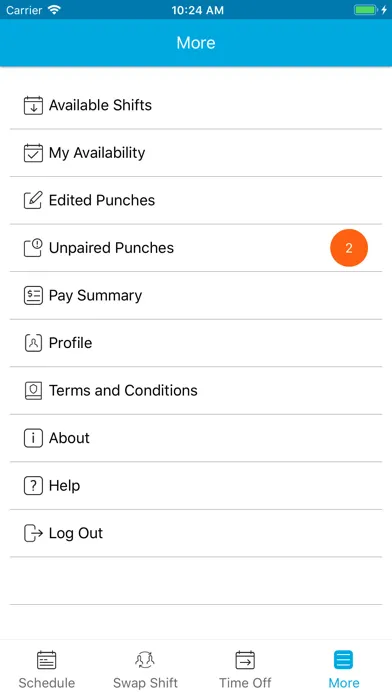This screenshot has height=696, width=392.
Task: Tap the Edited Punches pencil icon
Action: pyautogui.click(x=33, y=201)
